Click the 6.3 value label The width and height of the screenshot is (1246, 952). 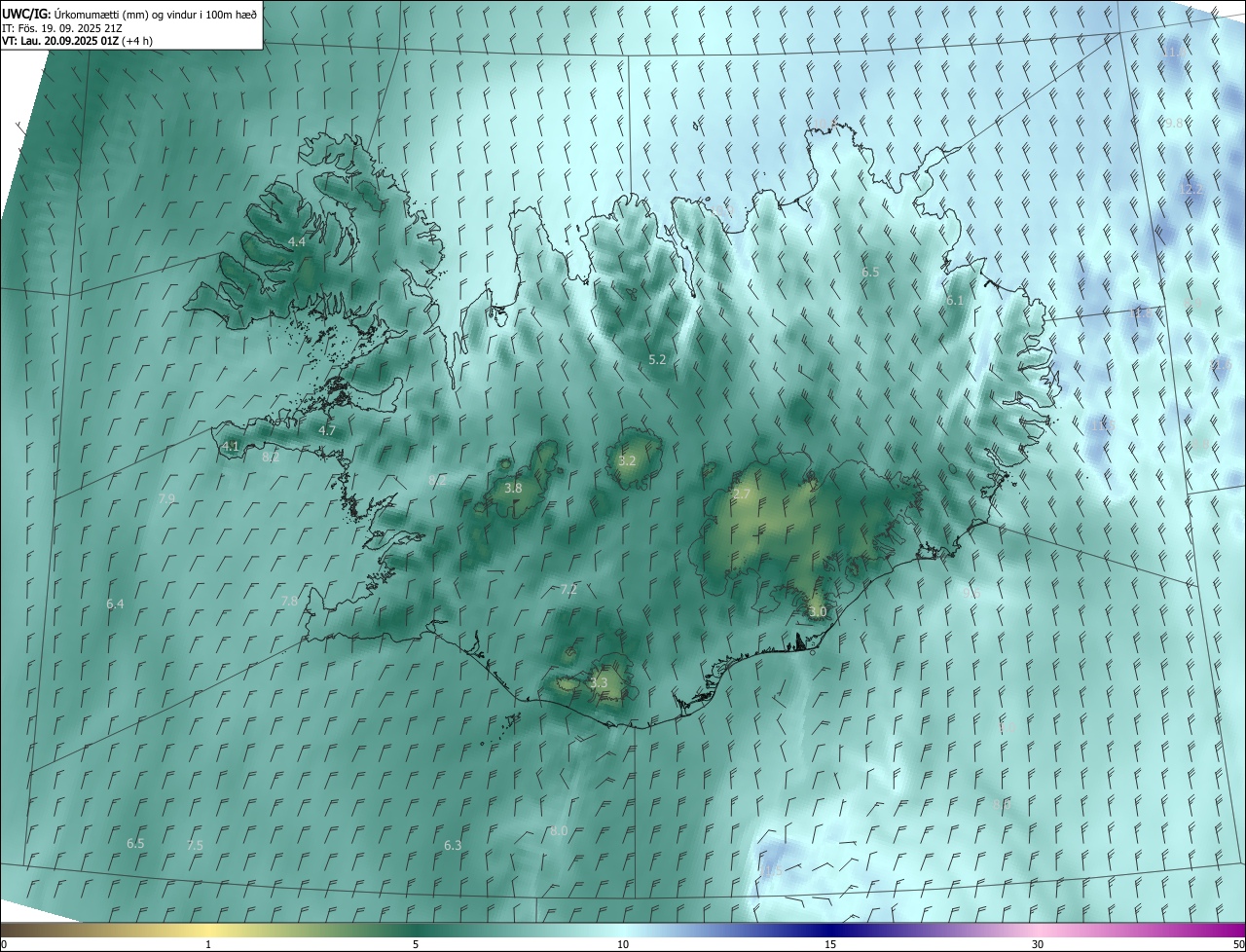tap(453, 845)
